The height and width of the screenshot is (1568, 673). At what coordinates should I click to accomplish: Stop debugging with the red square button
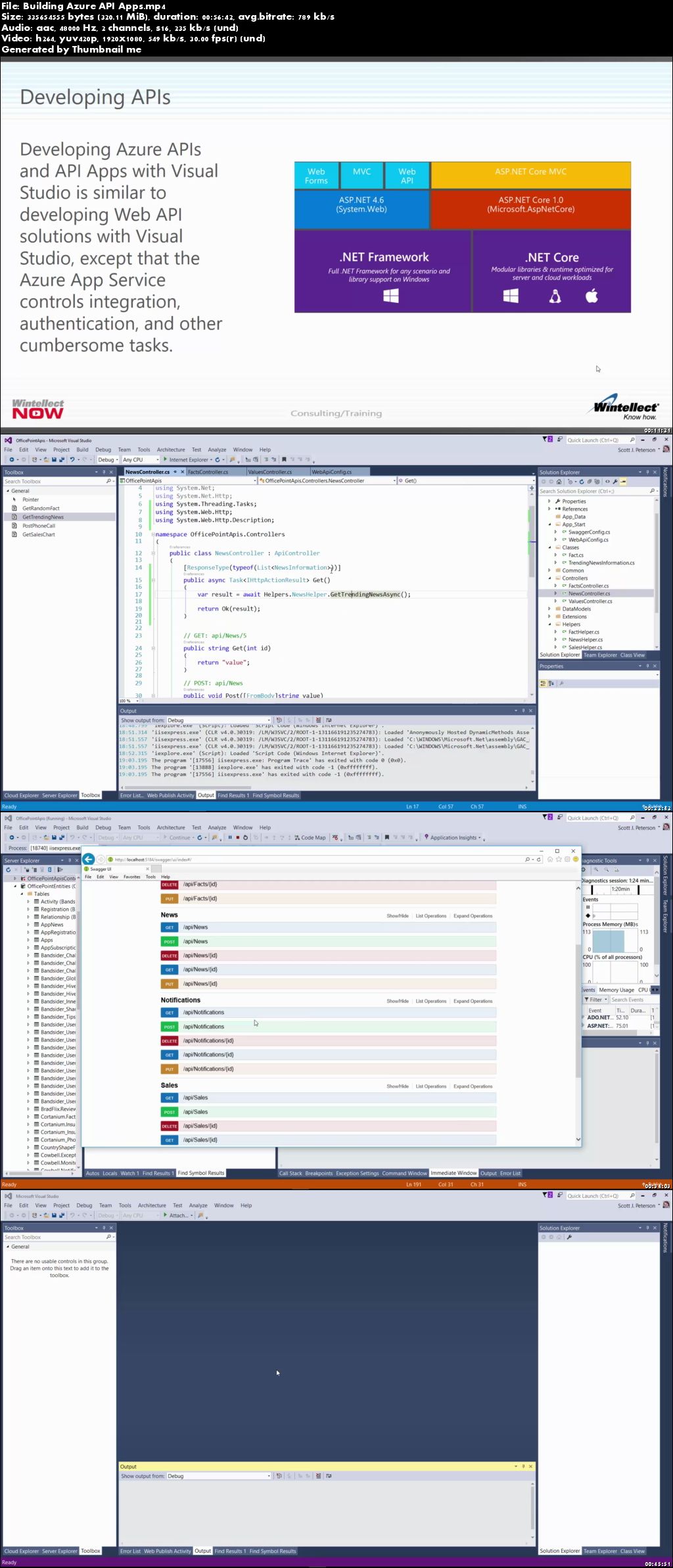(x=237, y=837)
